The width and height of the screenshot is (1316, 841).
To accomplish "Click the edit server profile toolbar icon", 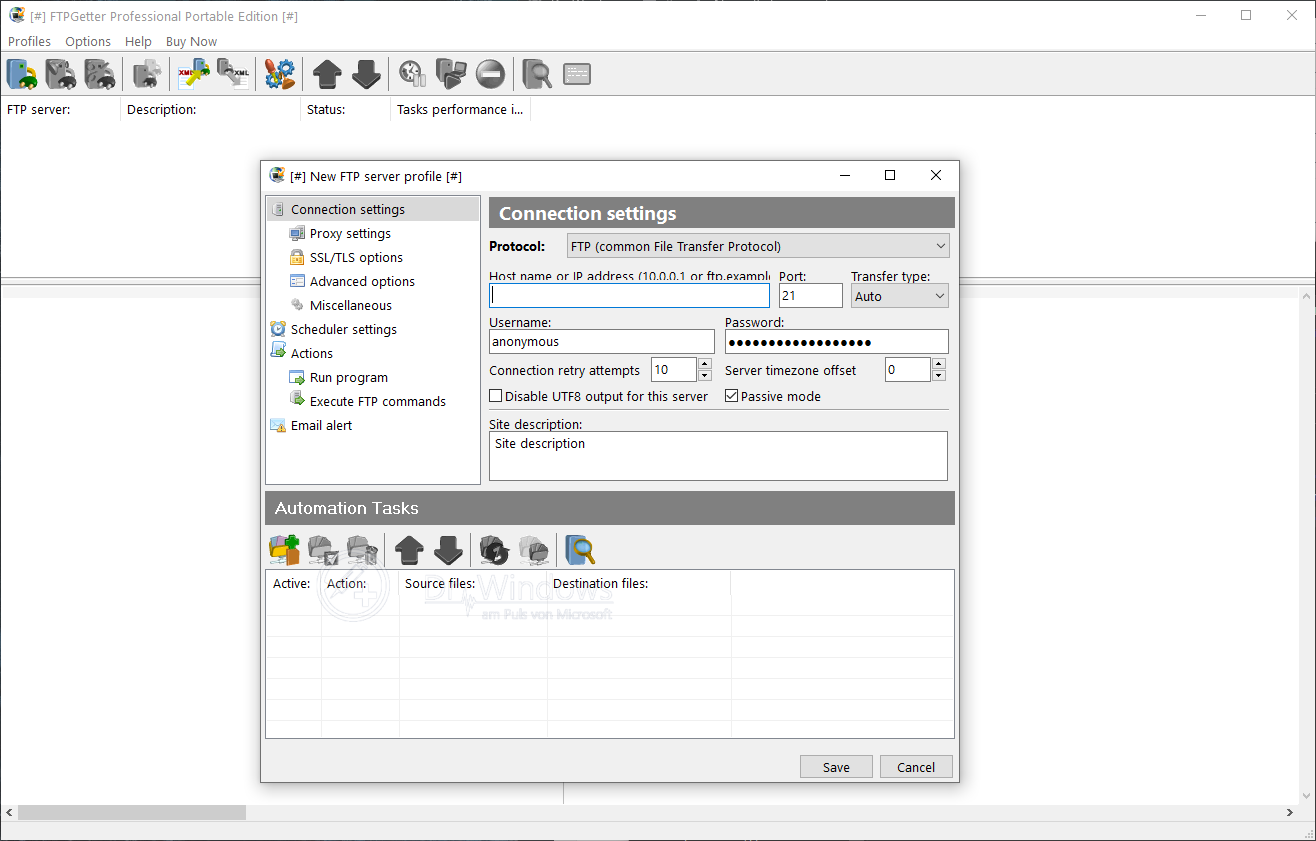I will click(x=61, y=74).
